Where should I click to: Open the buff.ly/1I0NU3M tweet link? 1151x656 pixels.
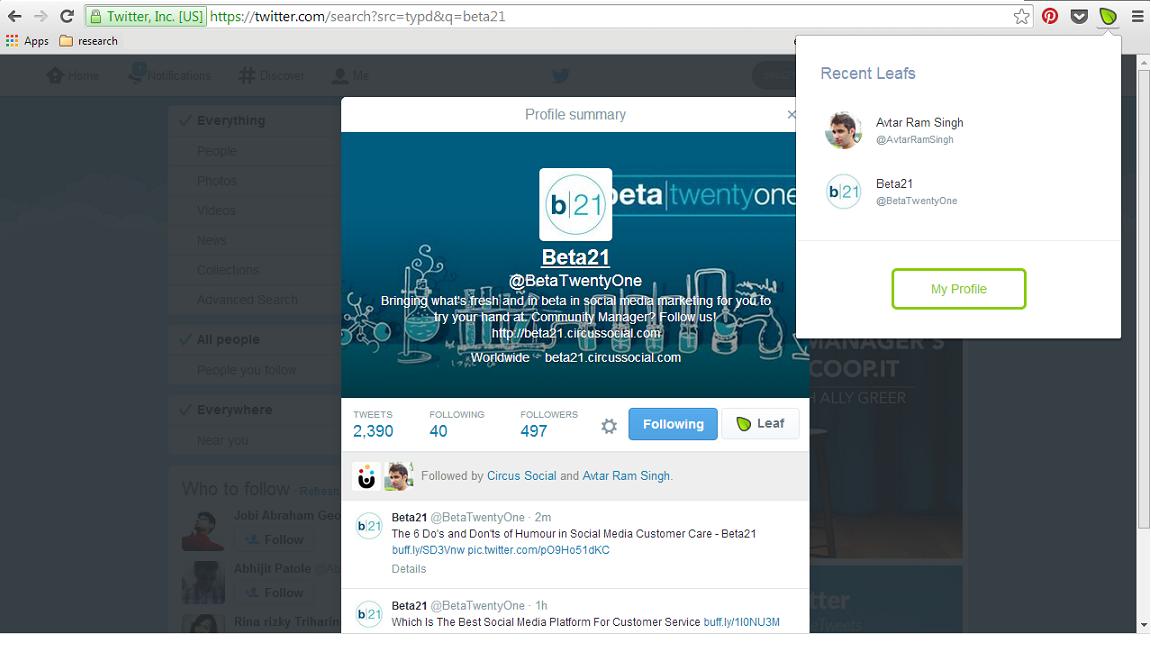click(741, 622)
